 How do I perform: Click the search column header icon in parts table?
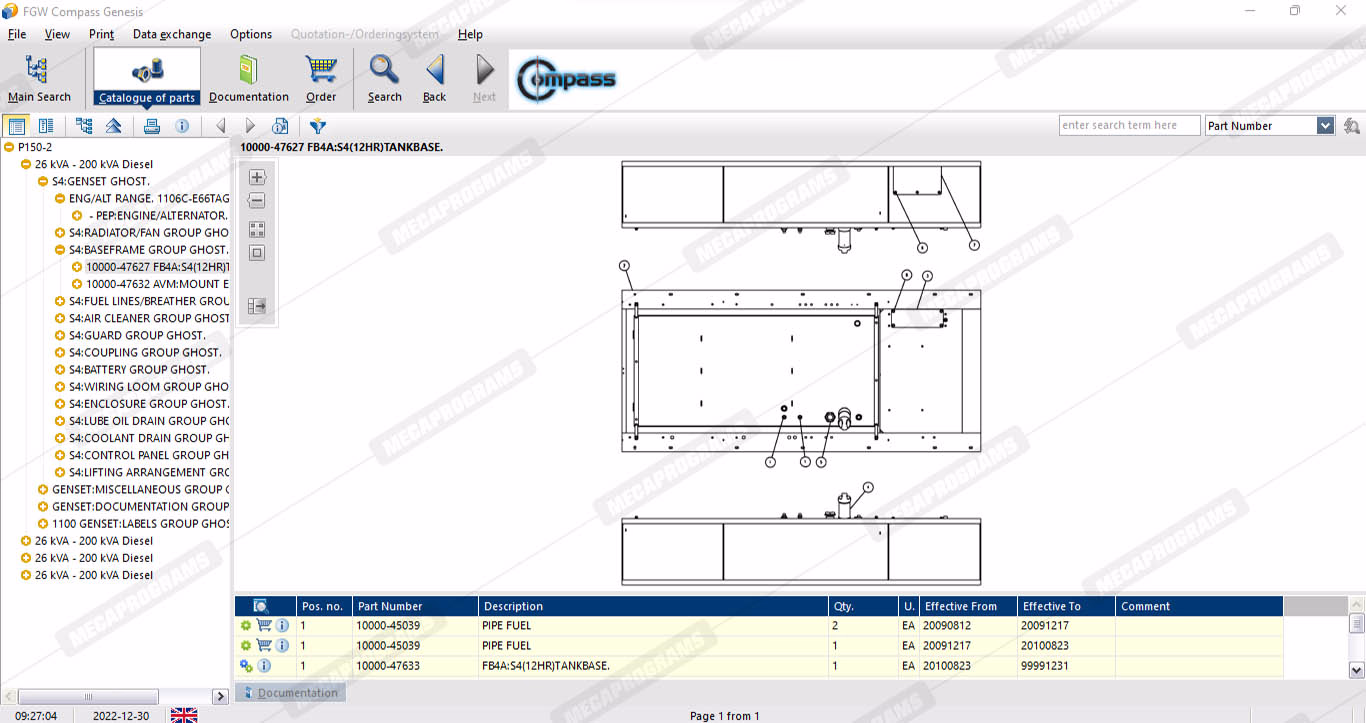pos(261,606)
